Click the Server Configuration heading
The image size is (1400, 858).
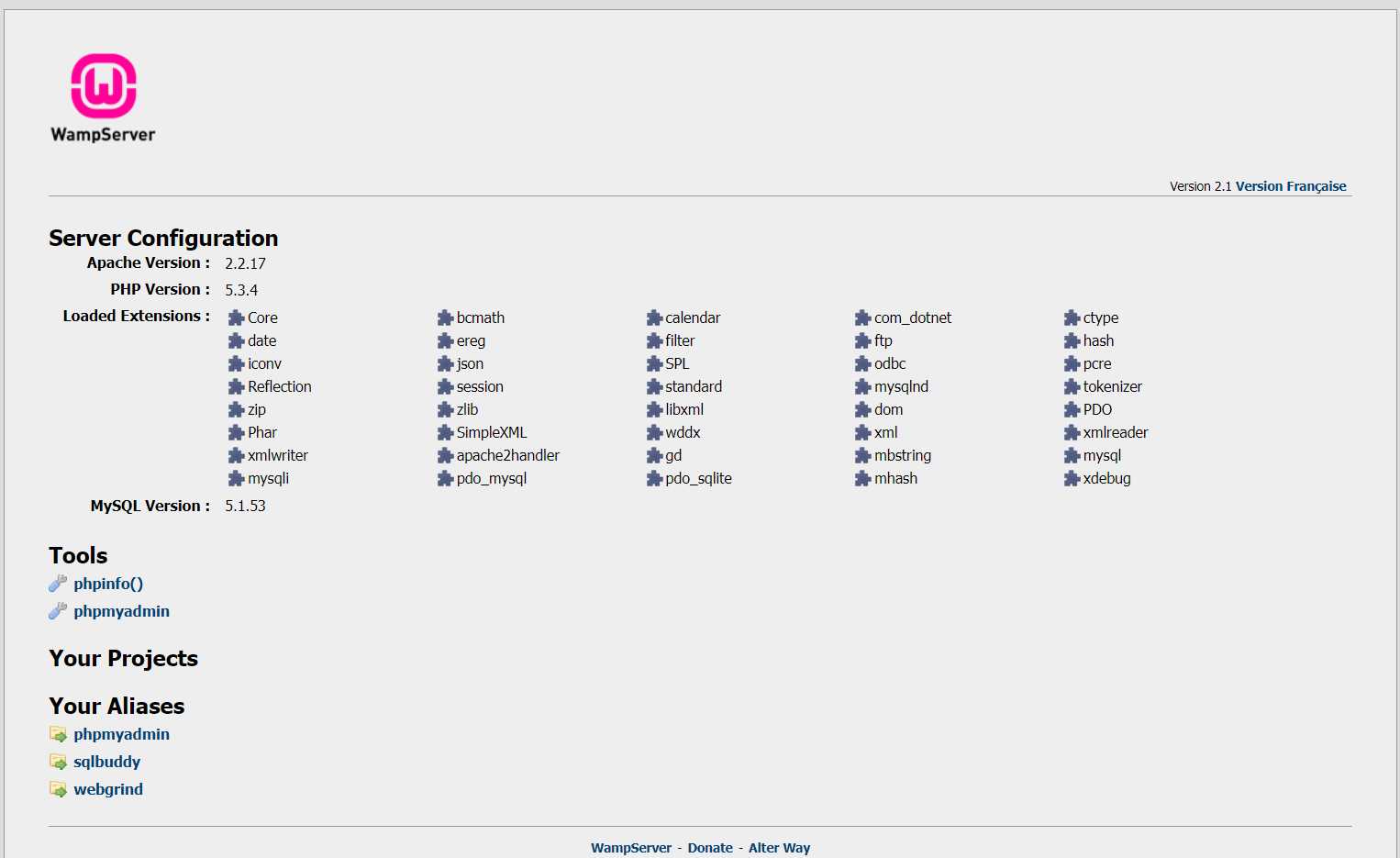click(163, 239)
